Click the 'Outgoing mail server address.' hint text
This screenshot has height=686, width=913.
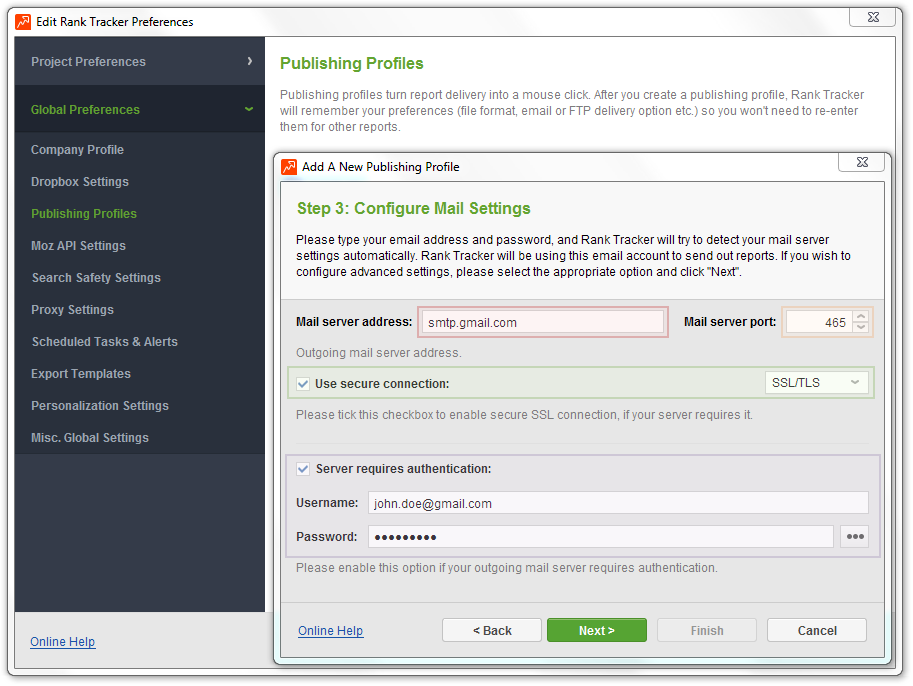tap(378, 353)
